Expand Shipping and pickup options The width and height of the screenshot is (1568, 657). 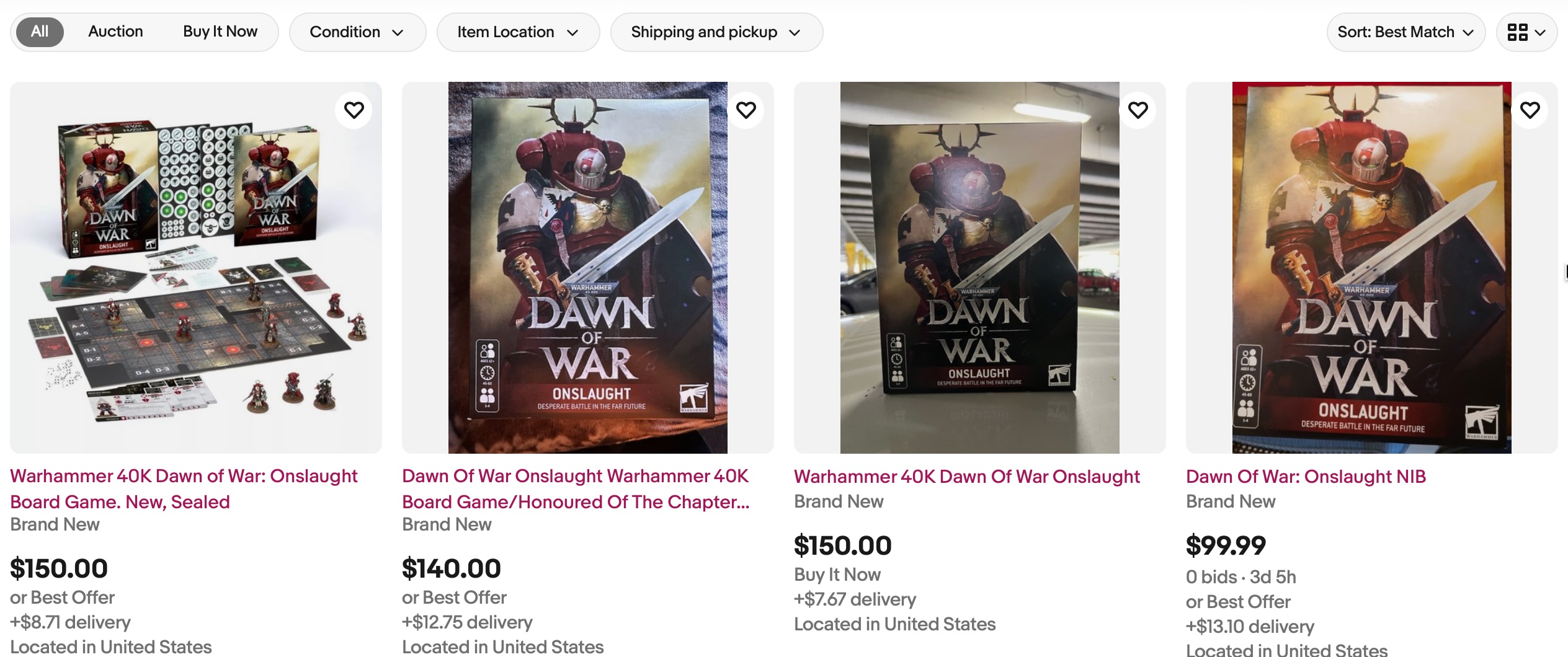click(716, 32)
